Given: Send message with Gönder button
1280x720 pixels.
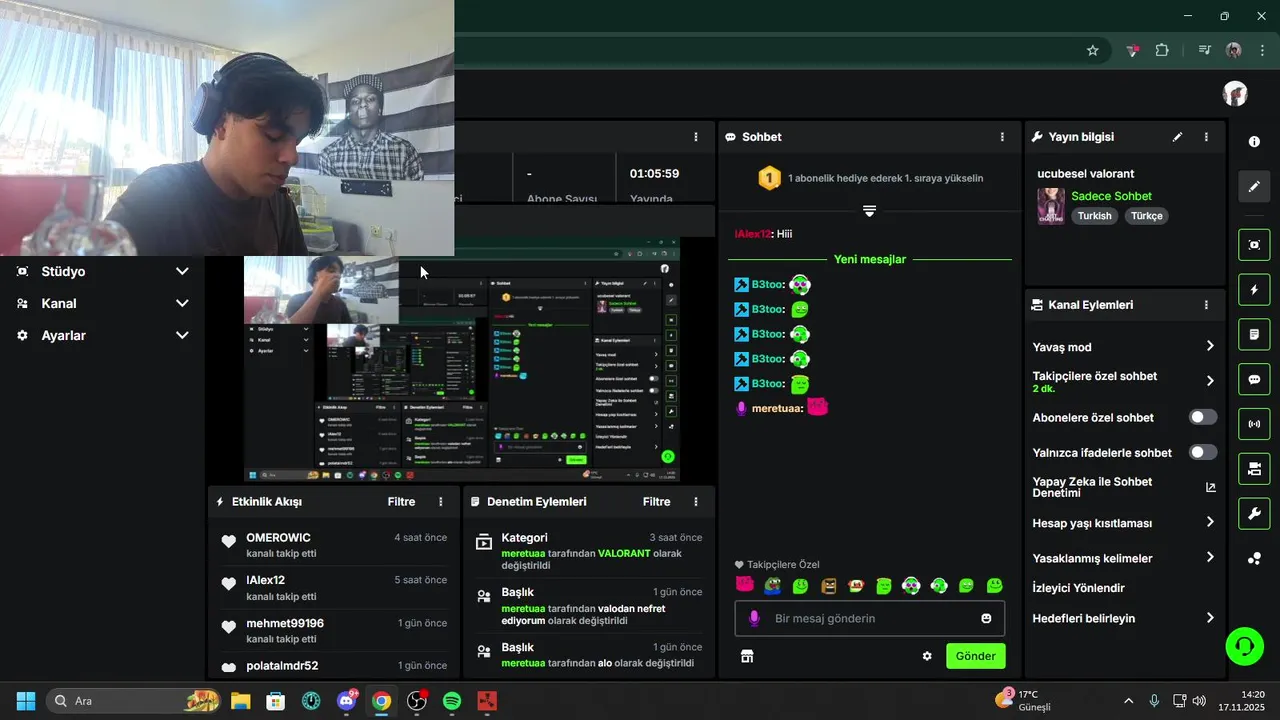Looking at the screenshot, I should (x=976, y=656).
